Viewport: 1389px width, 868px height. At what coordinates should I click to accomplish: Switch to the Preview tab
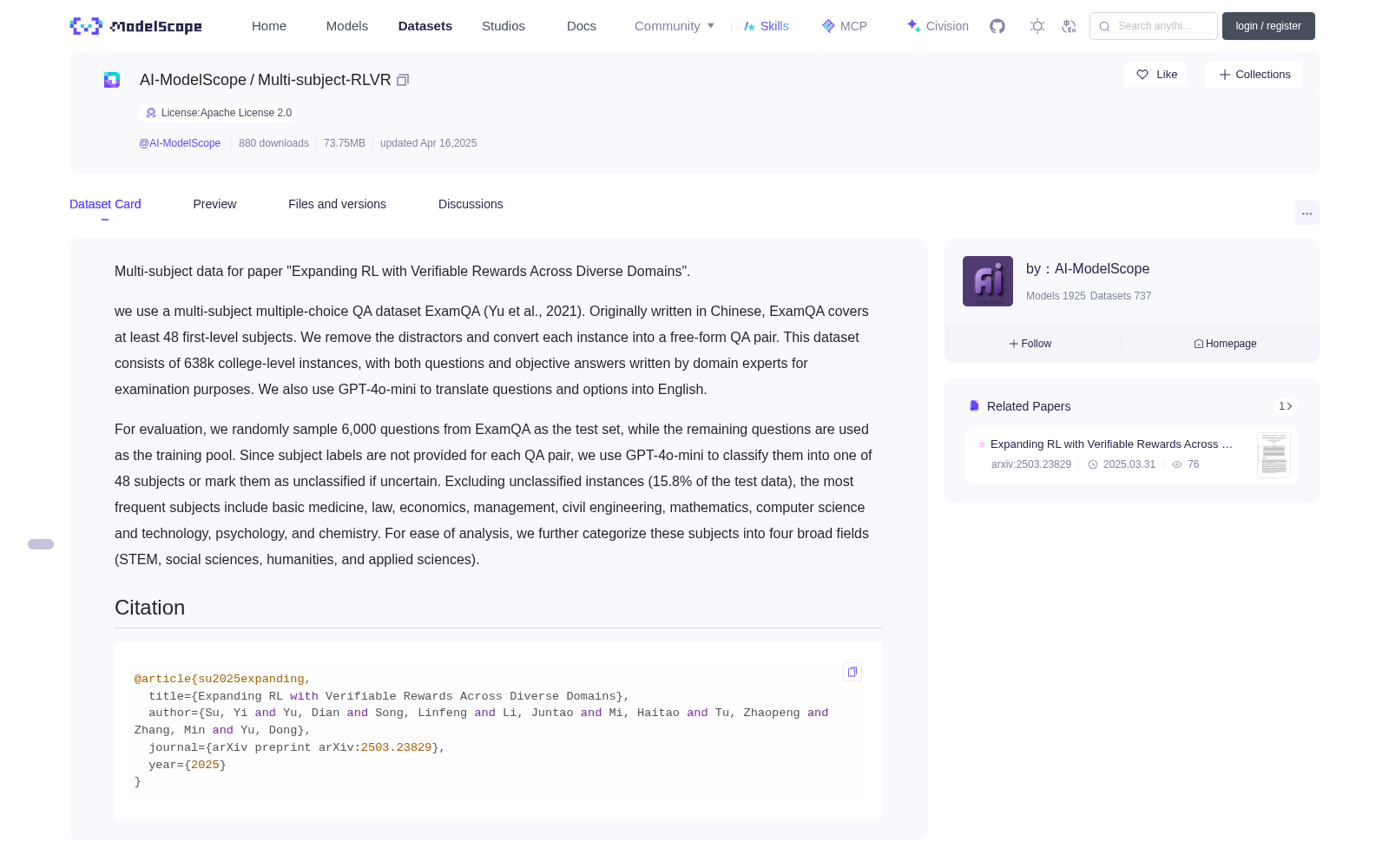214,204
